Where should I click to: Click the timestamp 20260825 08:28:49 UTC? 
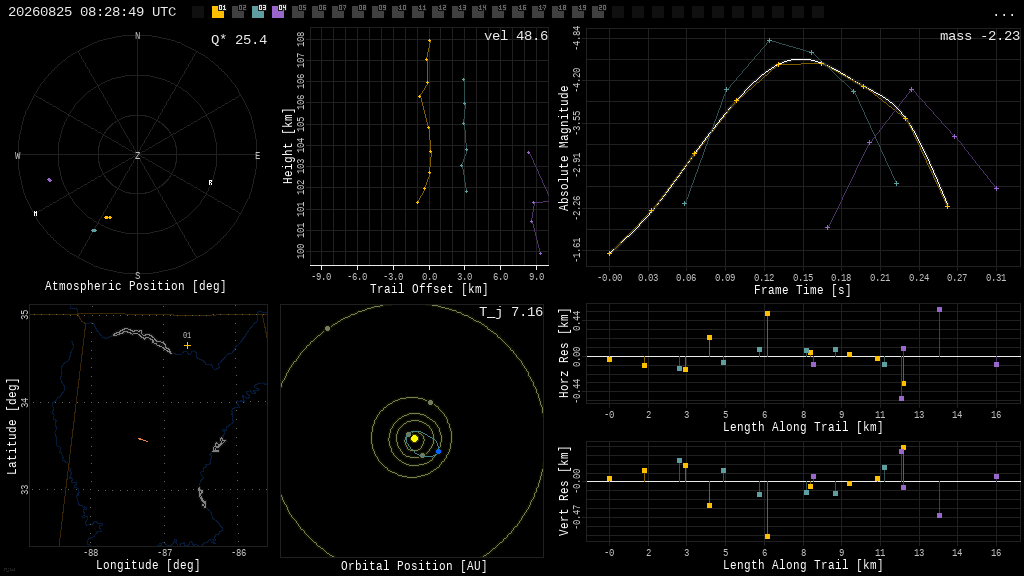click(x=92, y=12)
